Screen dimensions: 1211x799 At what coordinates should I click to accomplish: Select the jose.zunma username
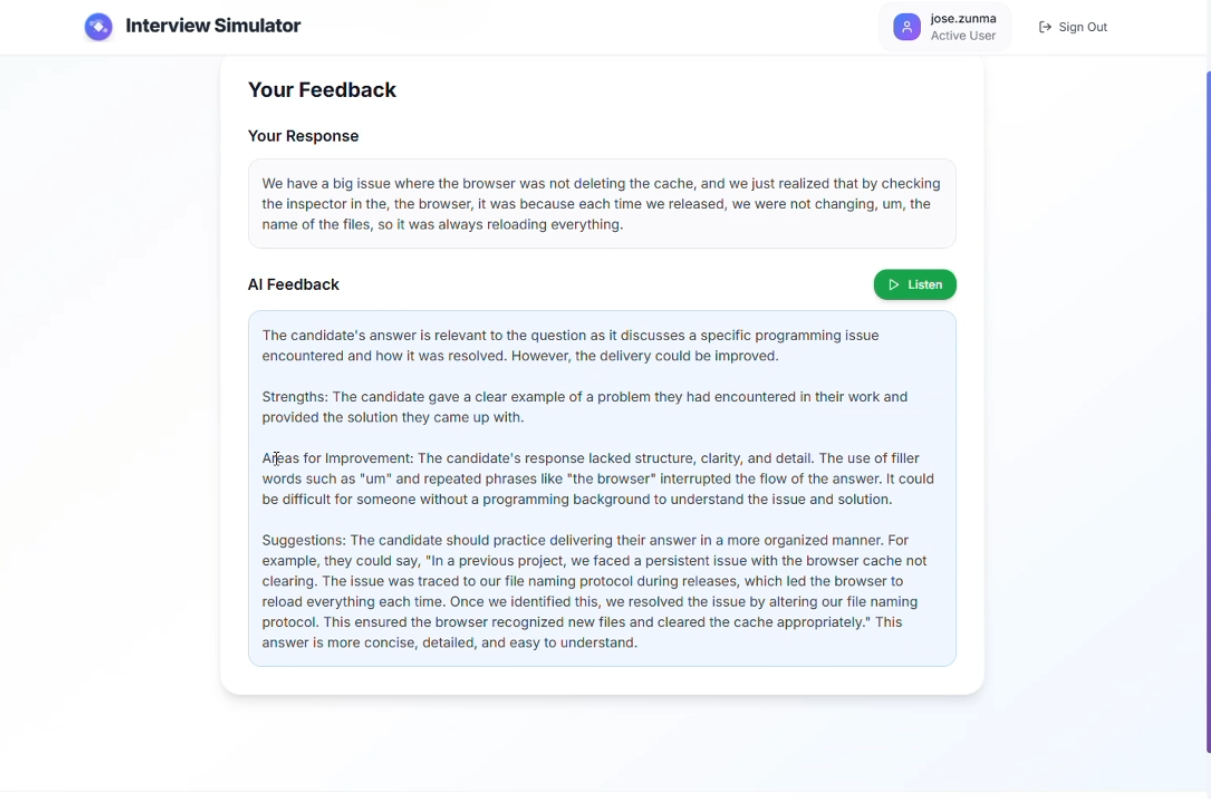coord(963,18)
